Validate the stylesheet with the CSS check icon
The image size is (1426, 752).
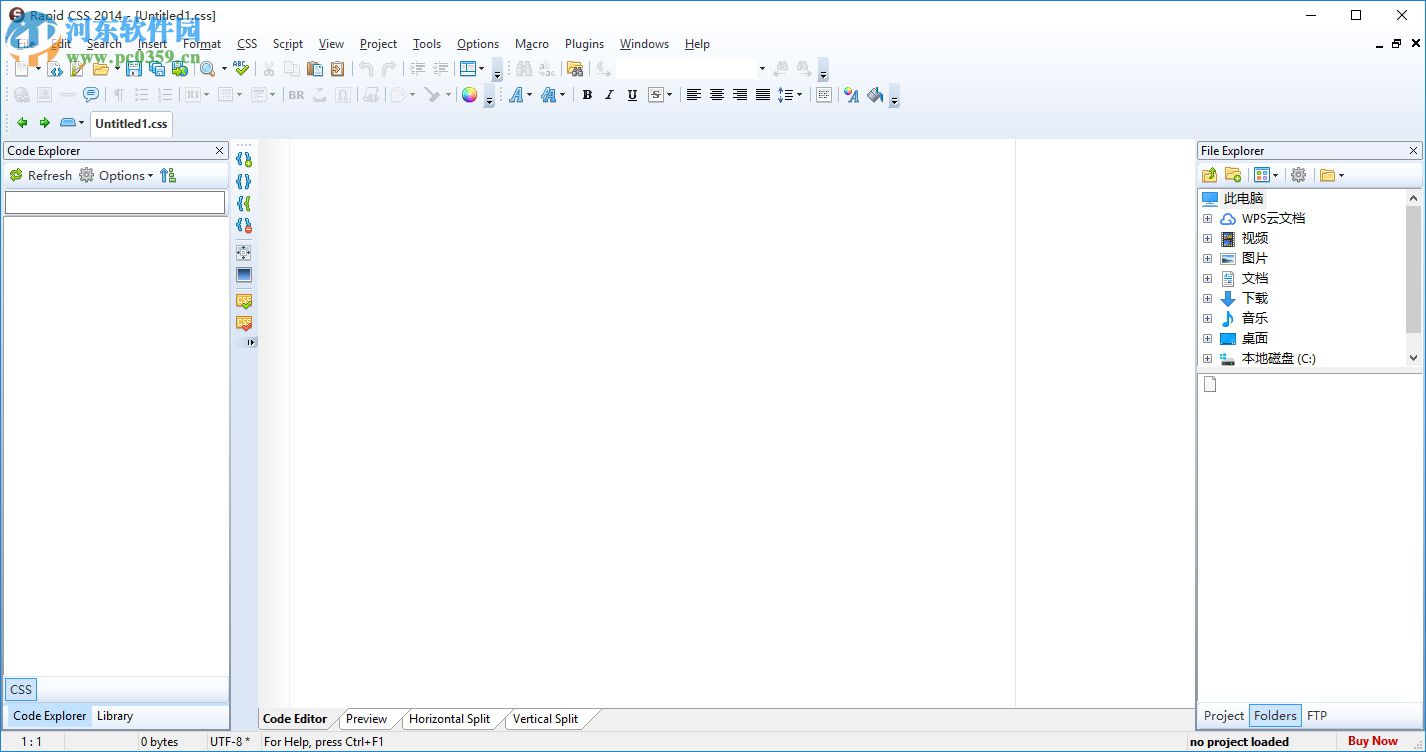click(x=243, y=300)
